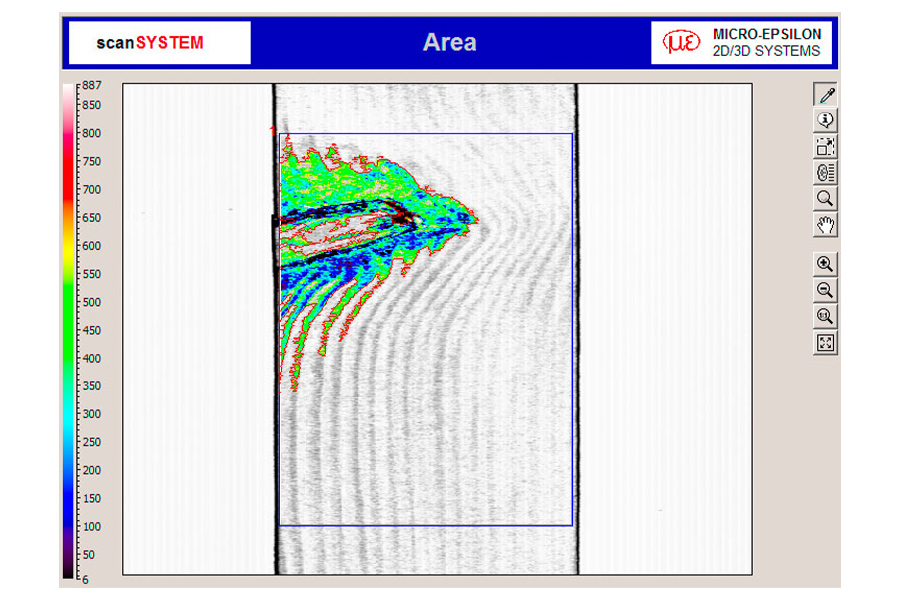Activate the region selection tool
900x600 pixels.
825,146
